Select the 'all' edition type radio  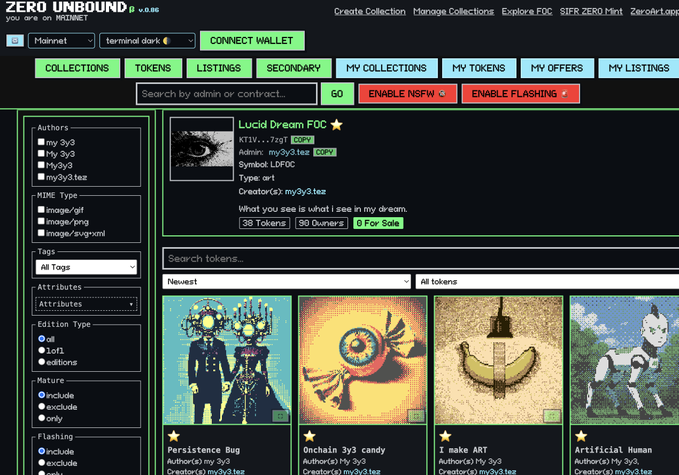tap(42, 338)
